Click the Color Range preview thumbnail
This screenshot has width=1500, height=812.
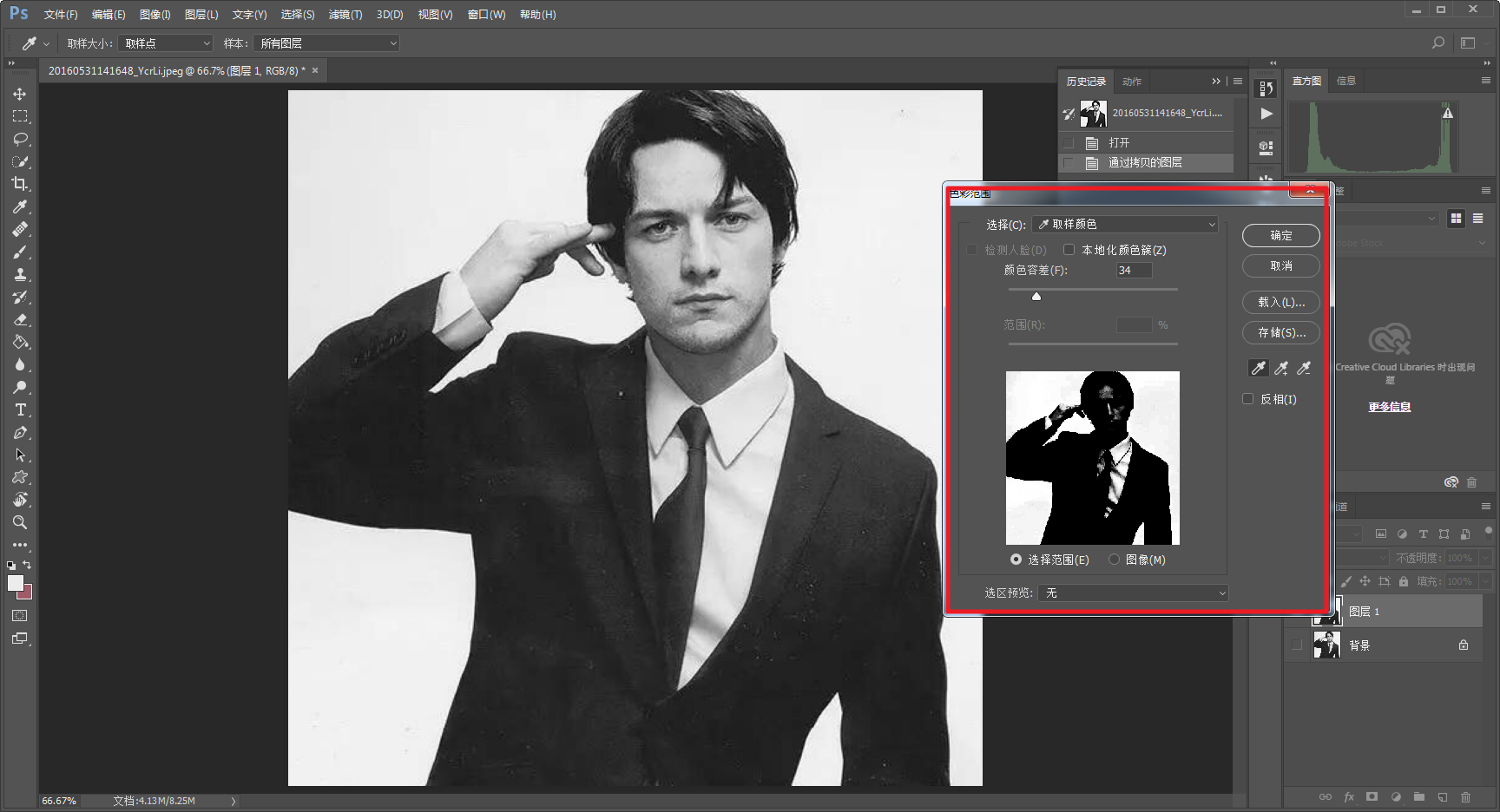1093,458
